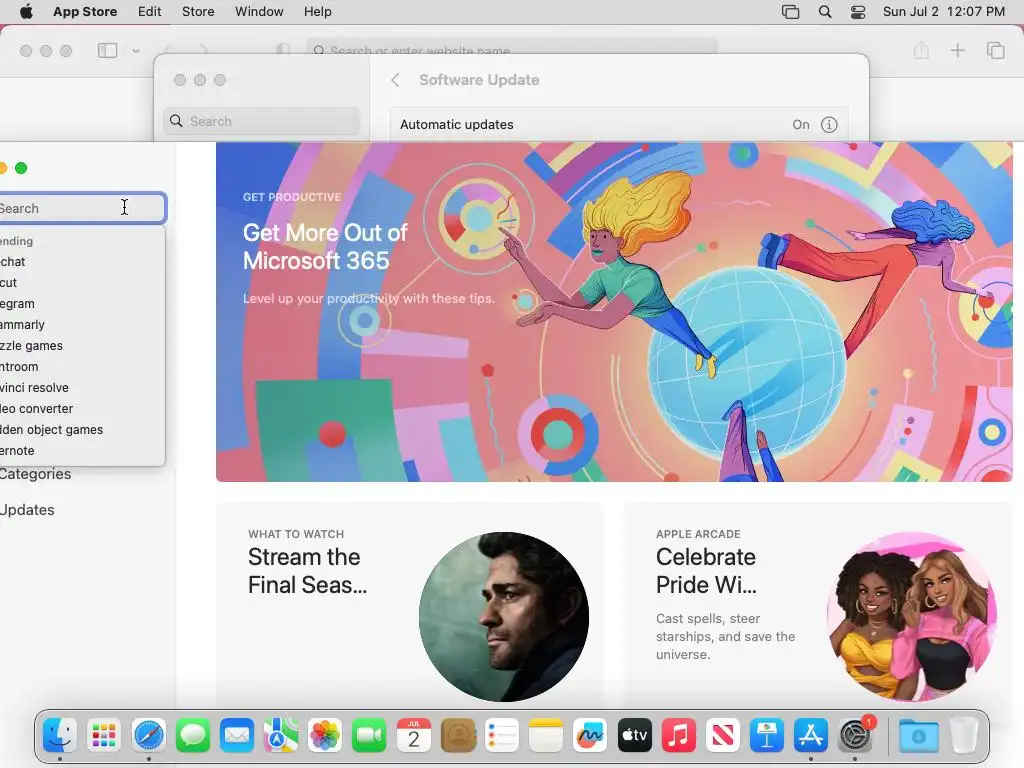Choose 'grammarly' trending suggestion
The width and height of the screenshot is (1024, 768).
click(82, 325)
